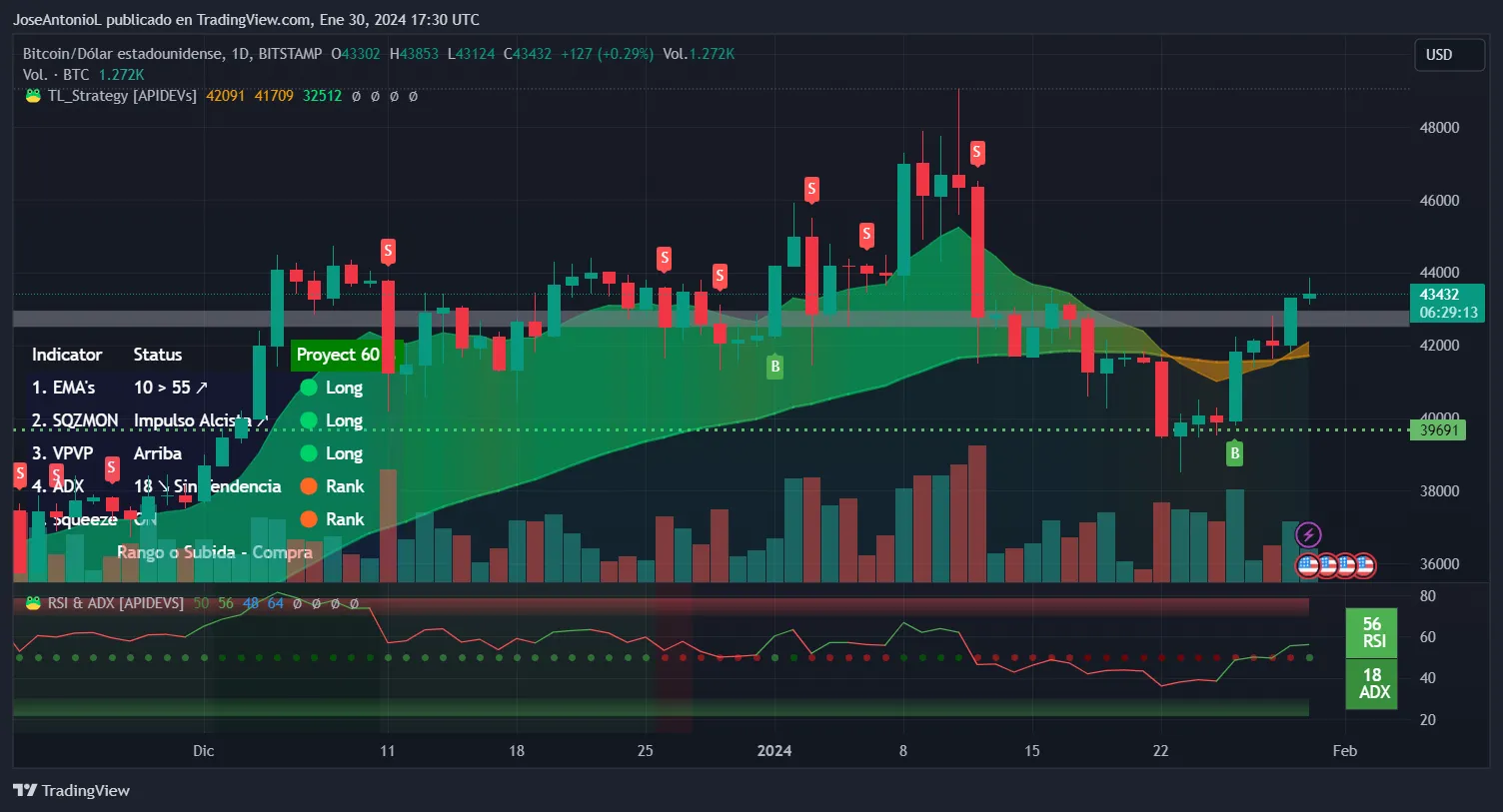Click the Indicator column header
This screenshot has height=812, width=1503.
point(67,355)
